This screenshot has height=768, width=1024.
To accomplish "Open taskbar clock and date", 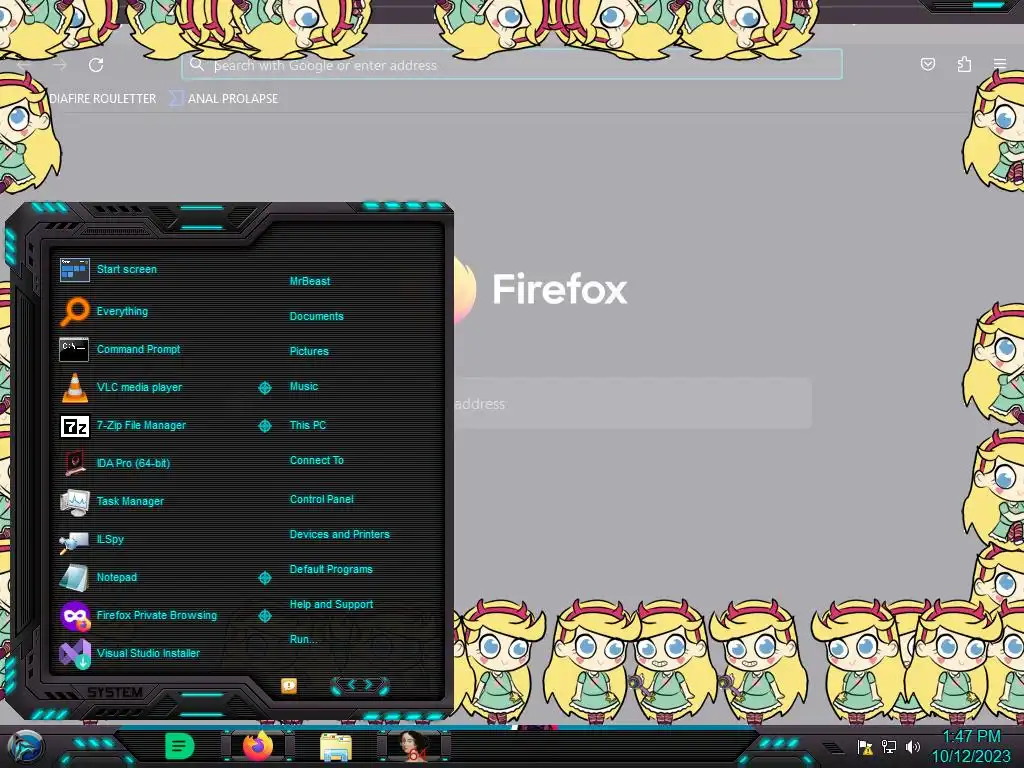I will (972, 746).
